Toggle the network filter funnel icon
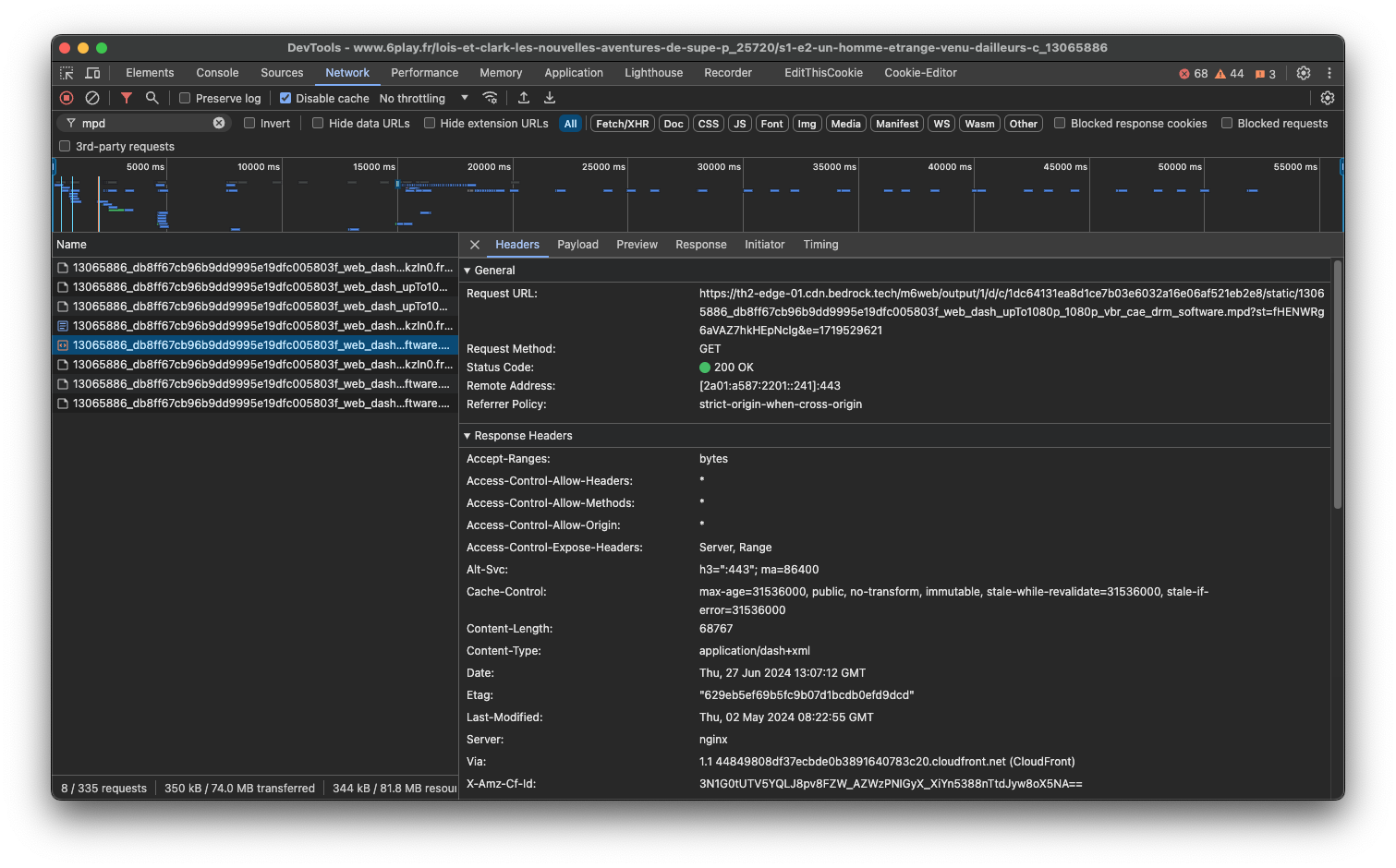Viewport: 1396px width, 868px height. (127, 98)
